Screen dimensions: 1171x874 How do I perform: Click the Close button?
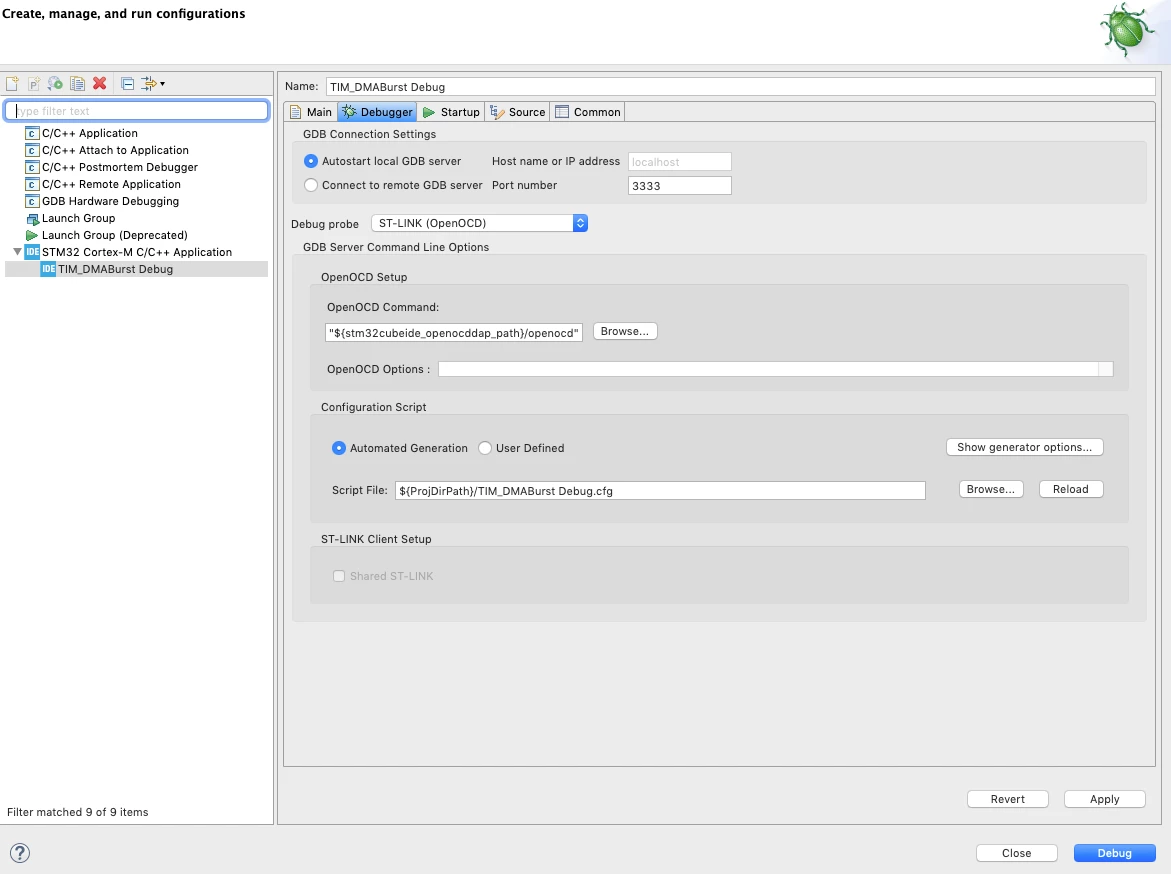(x=1016, y=853)
